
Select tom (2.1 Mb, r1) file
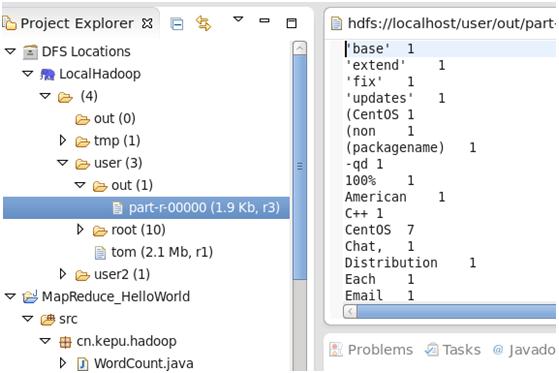coord(162,252)
